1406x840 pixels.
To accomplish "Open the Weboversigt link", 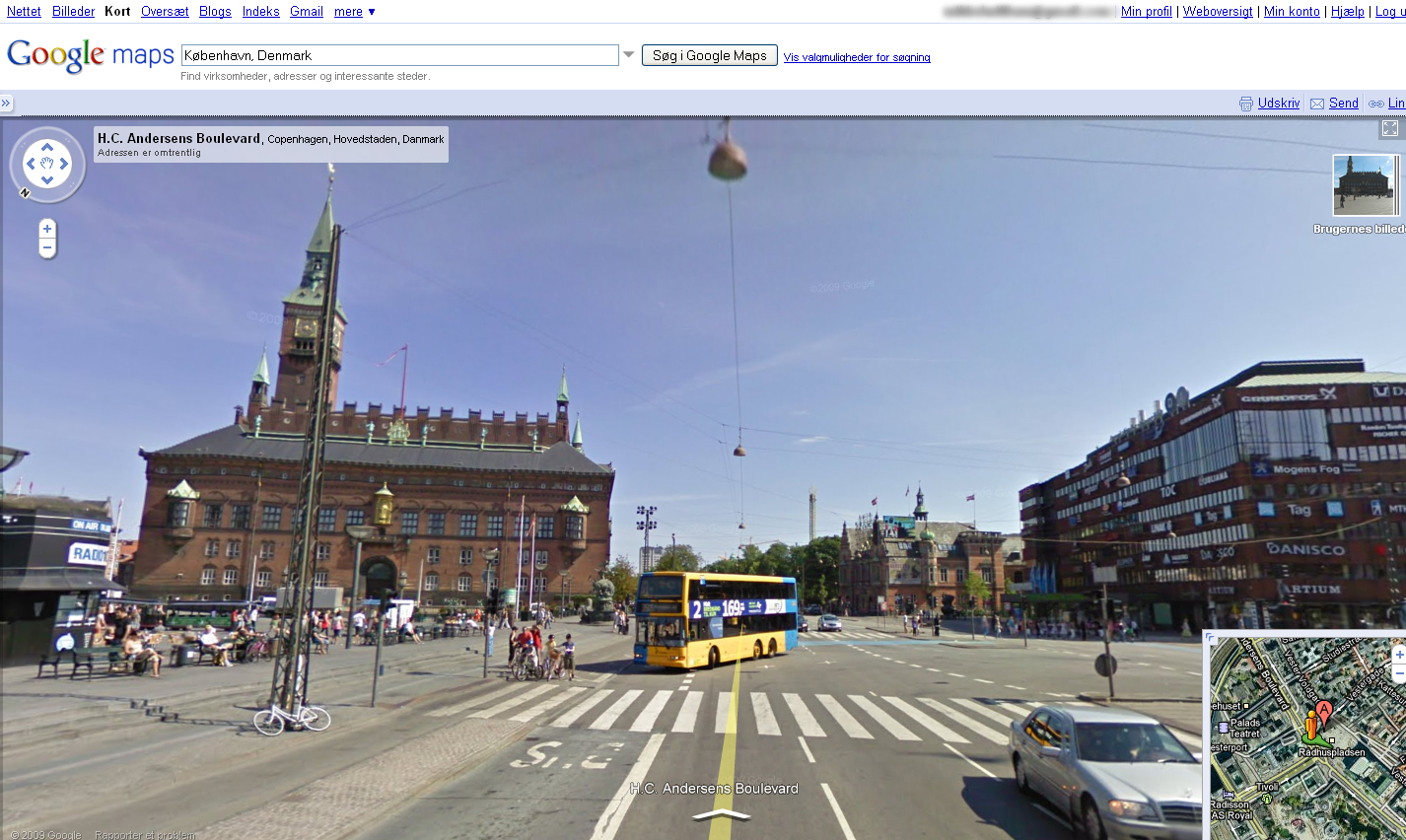I will click(x=1218, y=12).
